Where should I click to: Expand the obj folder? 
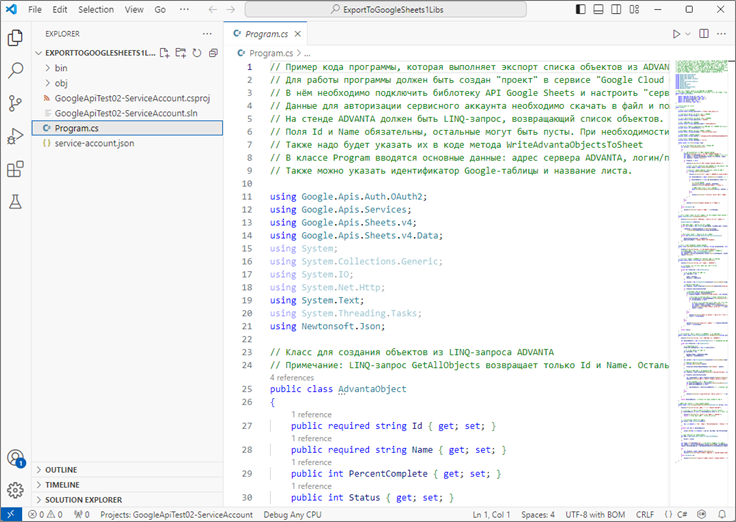[x=127, y=83]
